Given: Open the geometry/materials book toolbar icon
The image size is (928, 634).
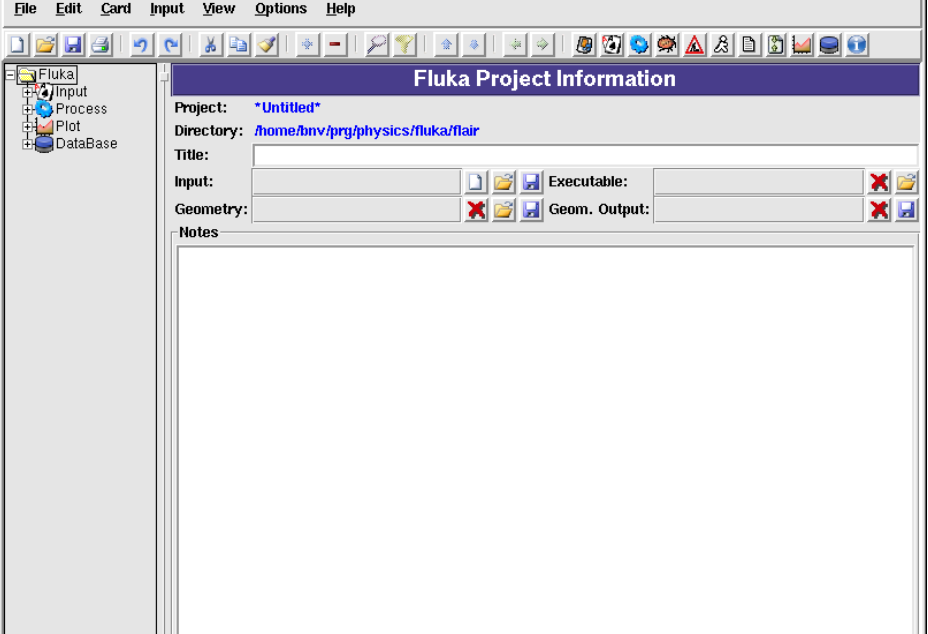Looking at the screenshot, I should point(584,44).
